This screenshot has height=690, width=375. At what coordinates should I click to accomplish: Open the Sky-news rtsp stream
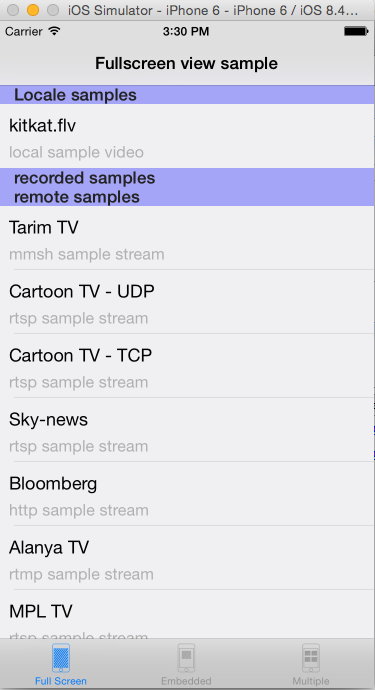(x=188, y=429)
